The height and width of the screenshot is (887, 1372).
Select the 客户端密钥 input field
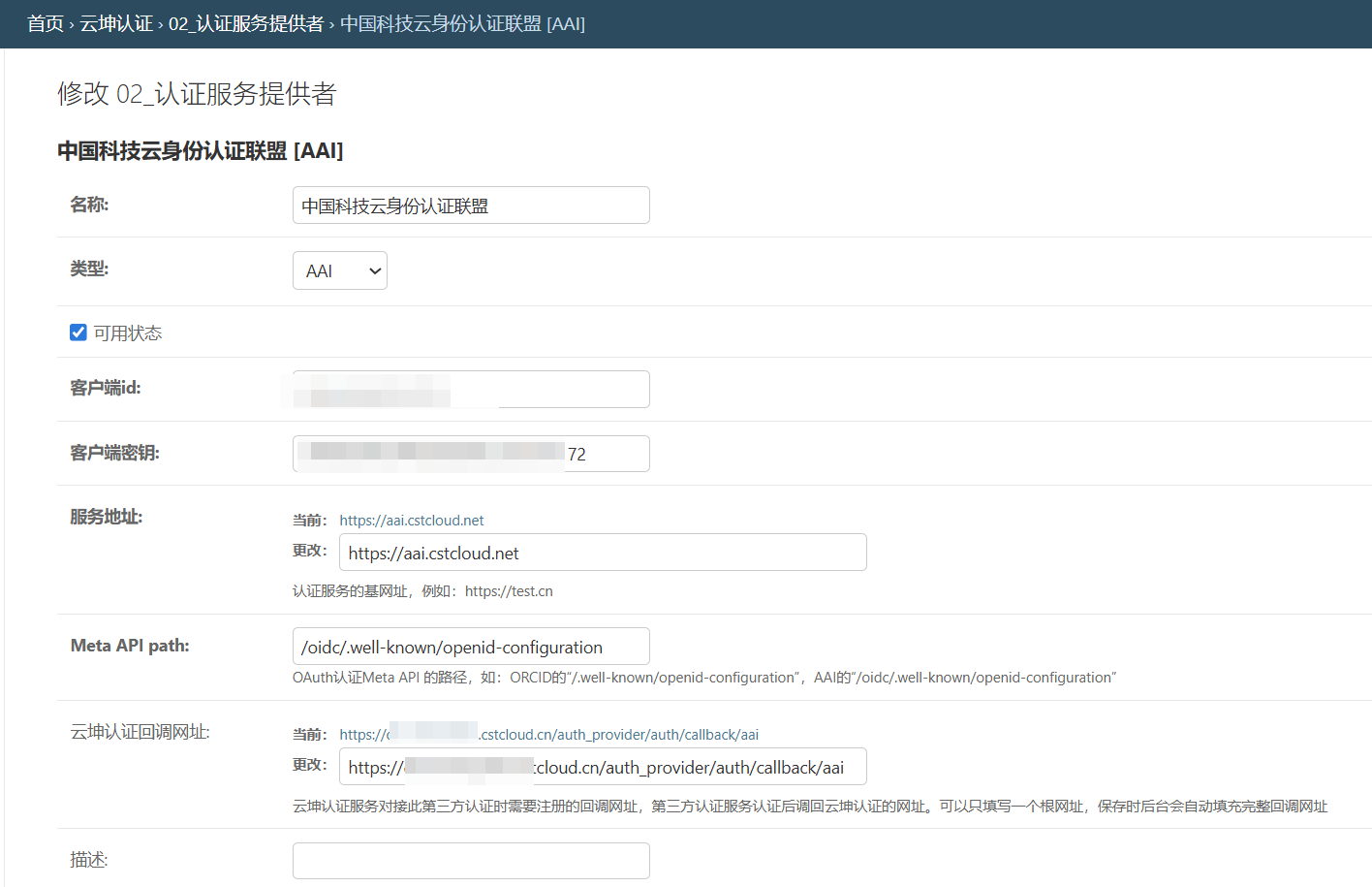[471, 454]
